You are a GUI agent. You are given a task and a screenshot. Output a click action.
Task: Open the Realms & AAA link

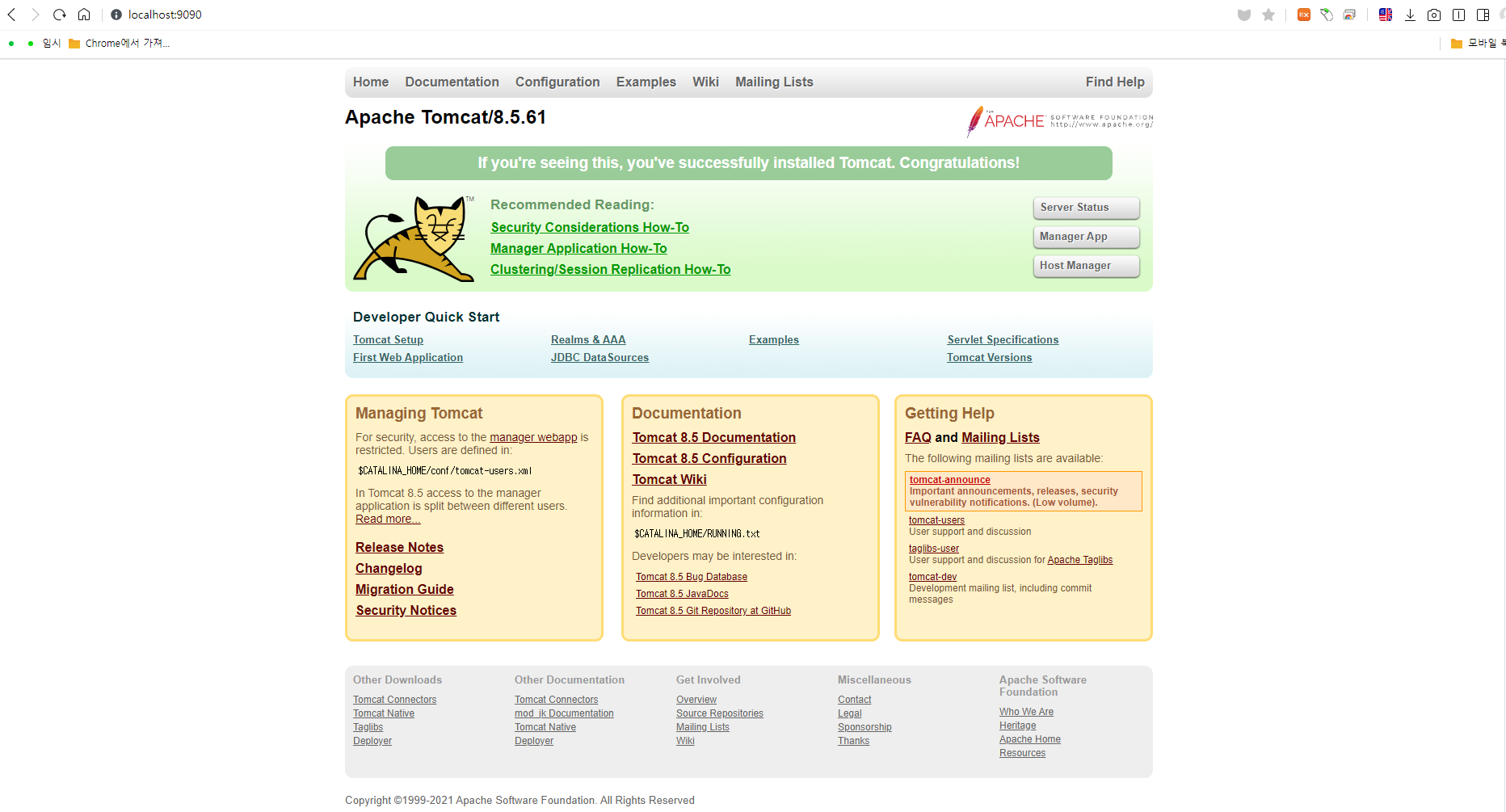tap(588, 340)
